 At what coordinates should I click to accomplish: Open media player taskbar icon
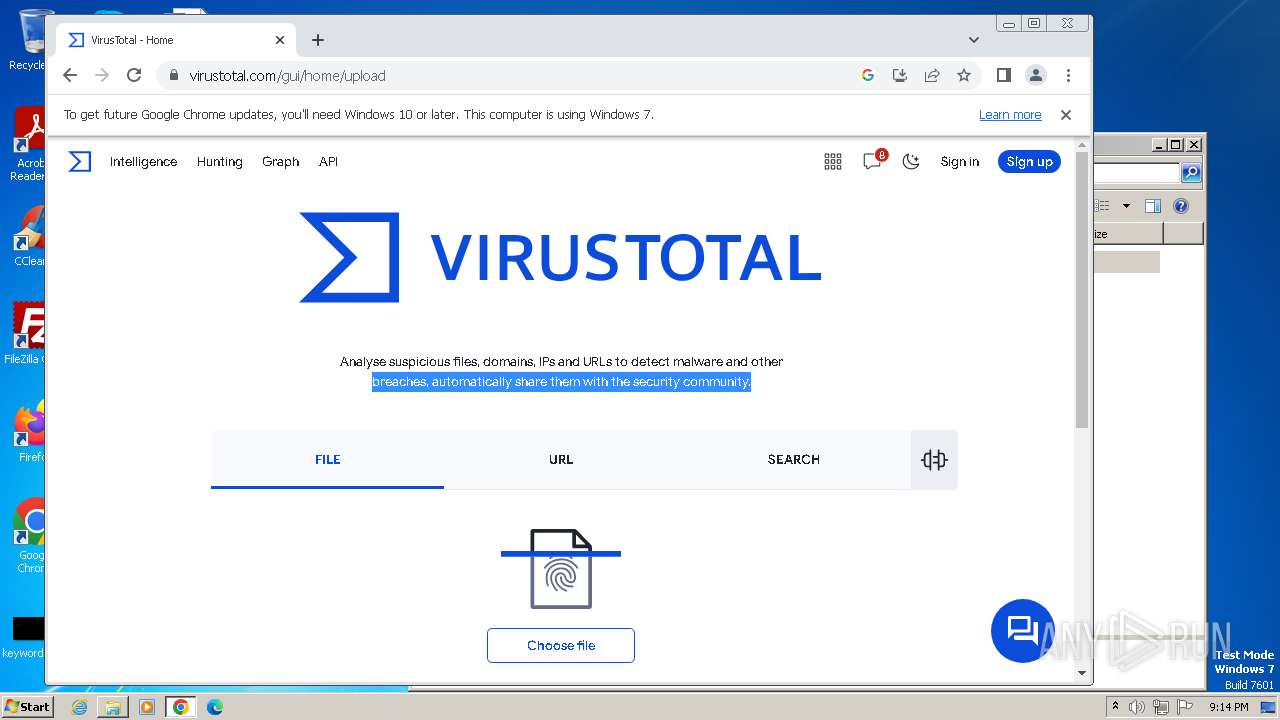147,707
